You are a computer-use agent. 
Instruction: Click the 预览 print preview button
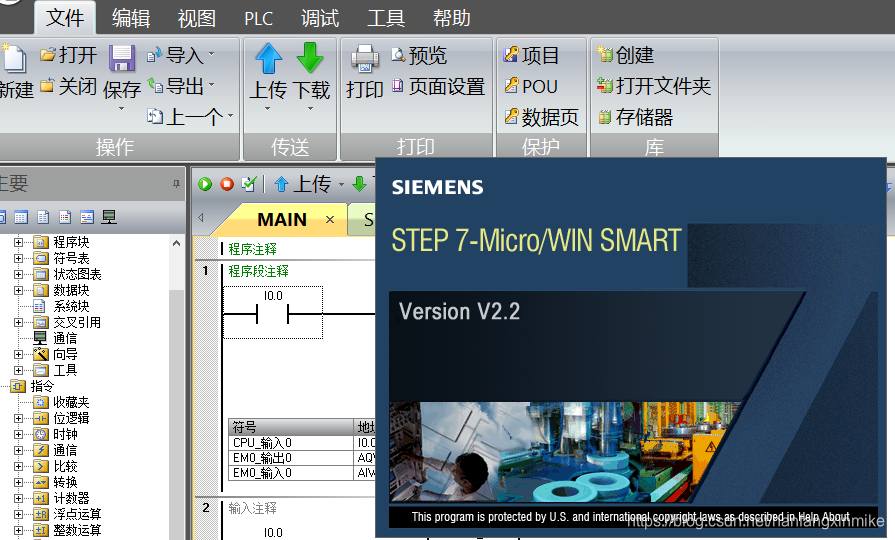(419, 55)
